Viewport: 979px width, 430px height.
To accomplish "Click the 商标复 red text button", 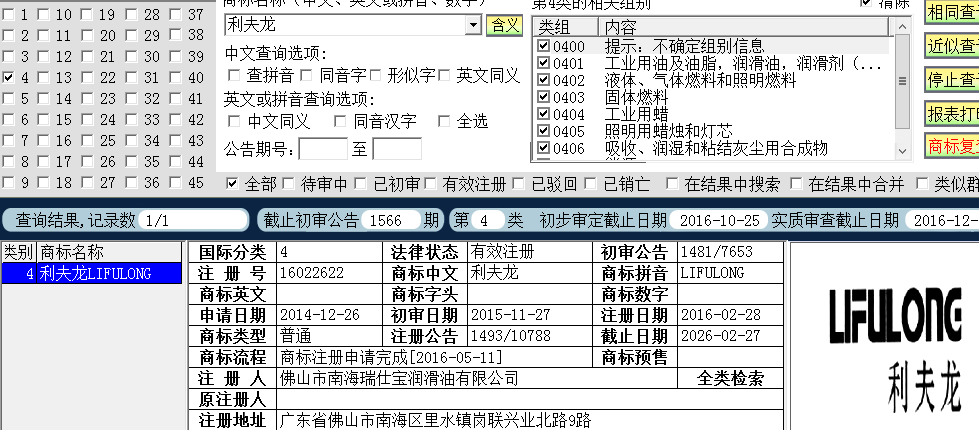I will tap(952, 147).
